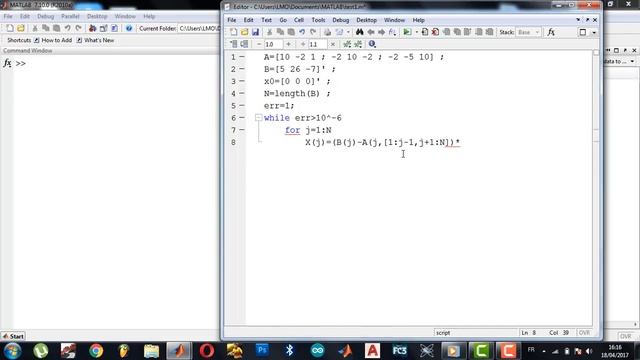The image size is (640, 360).
Task: Open the Opera browser from the taskbar
Action: pos(207,351)
